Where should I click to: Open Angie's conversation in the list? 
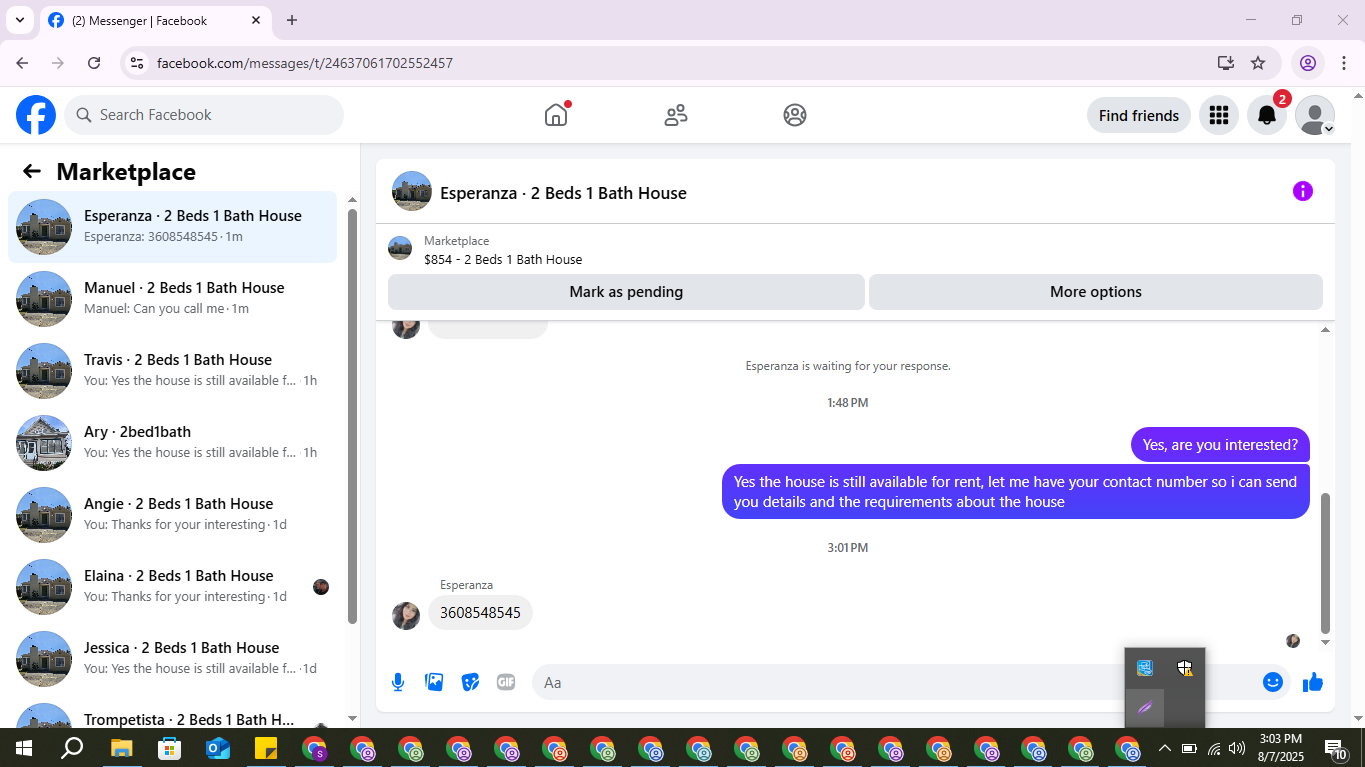(173, 515)
